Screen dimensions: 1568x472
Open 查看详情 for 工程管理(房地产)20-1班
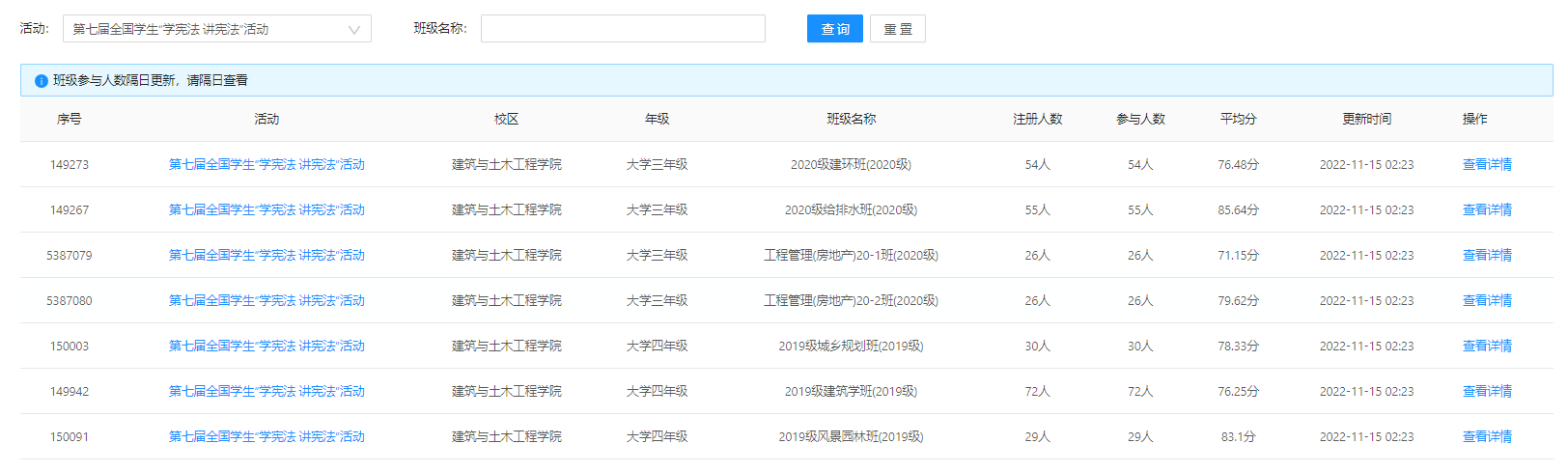[1487, 255]
